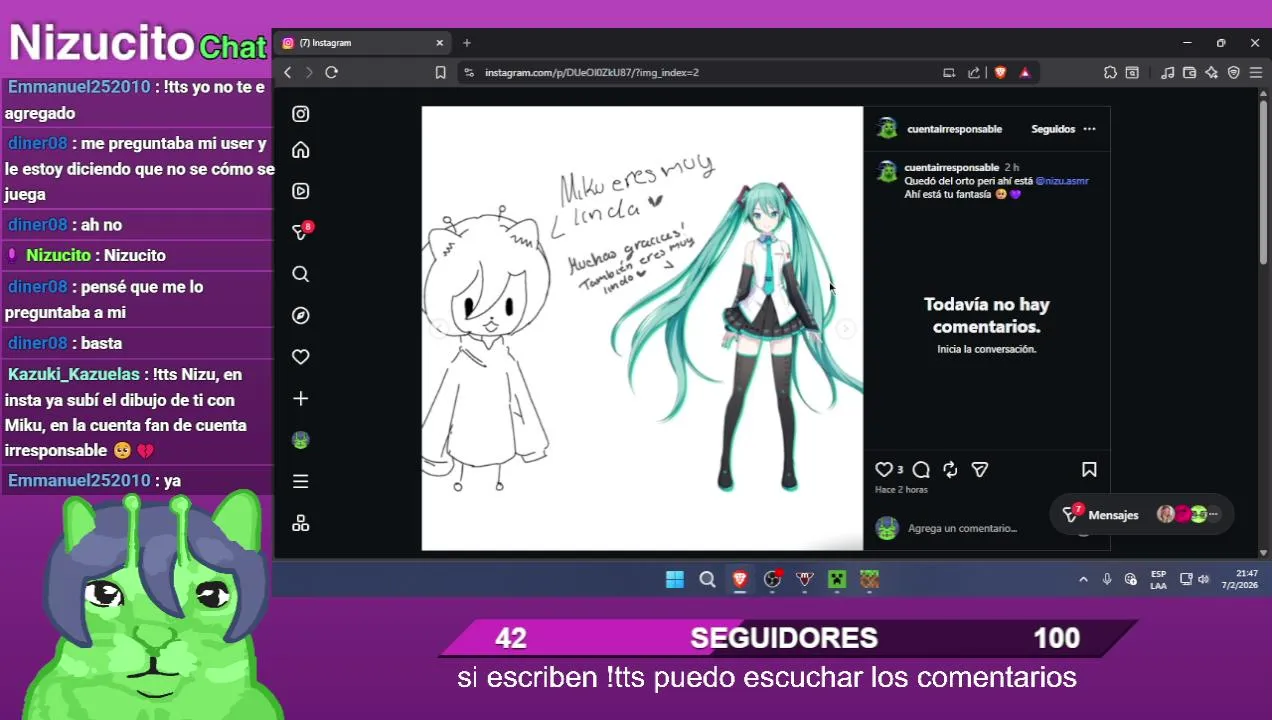Click the likes count next to heart
1272x720 pixels.
click(900, 470)
